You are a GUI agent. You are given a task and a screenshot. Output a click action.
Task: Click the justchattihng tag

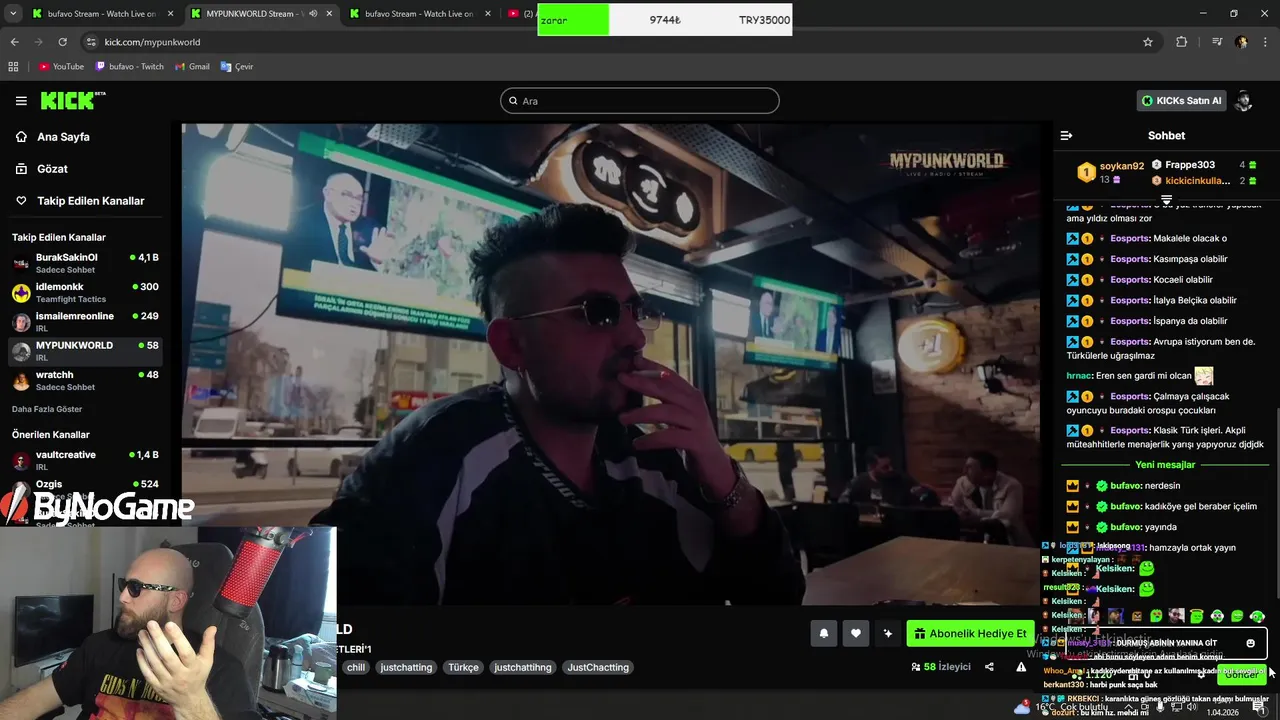point(523,667)
